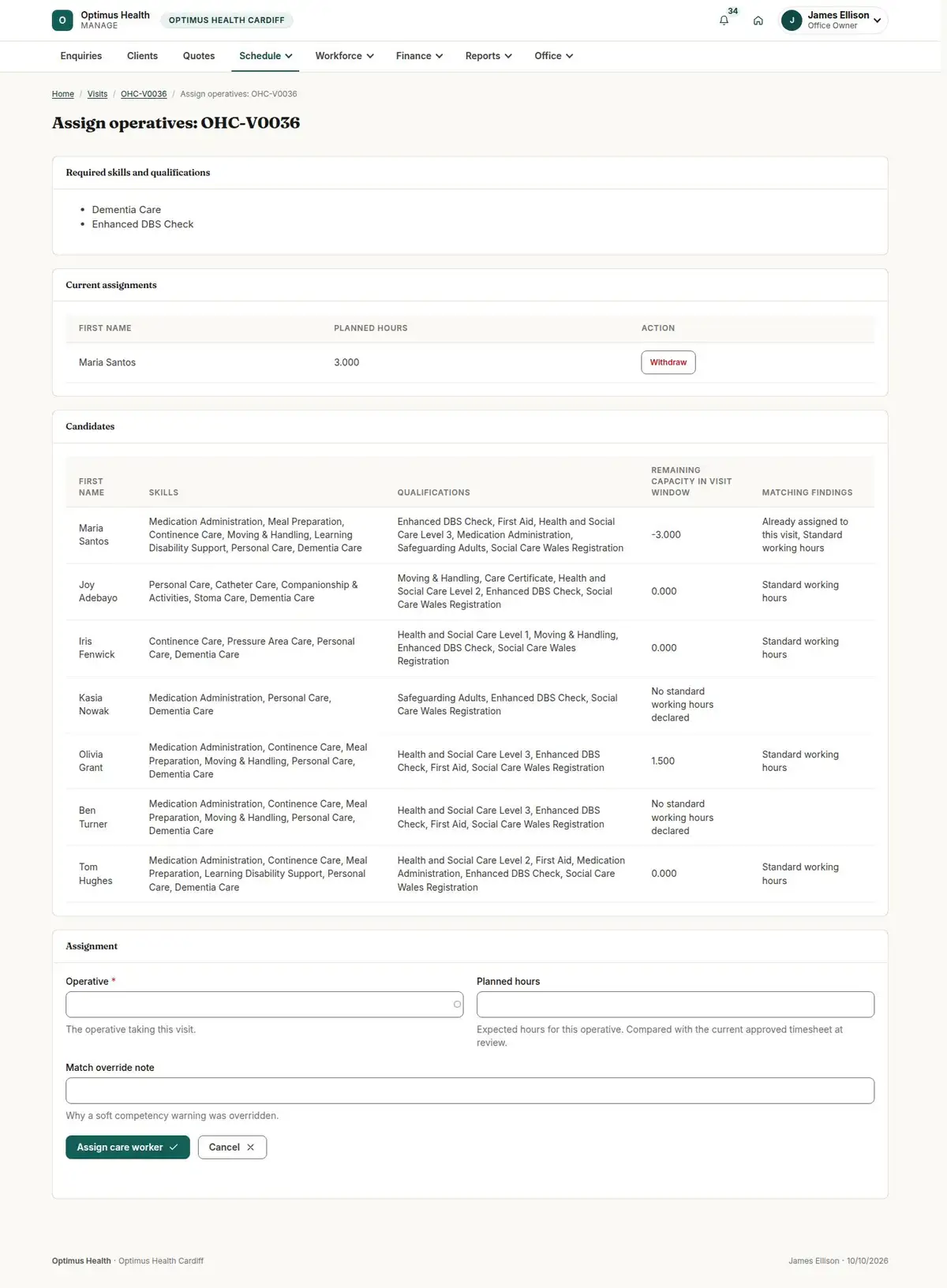The height and width of the screenshot is (1288, 947).
Task: Go to the Clients tab
Action: point(142,56)
